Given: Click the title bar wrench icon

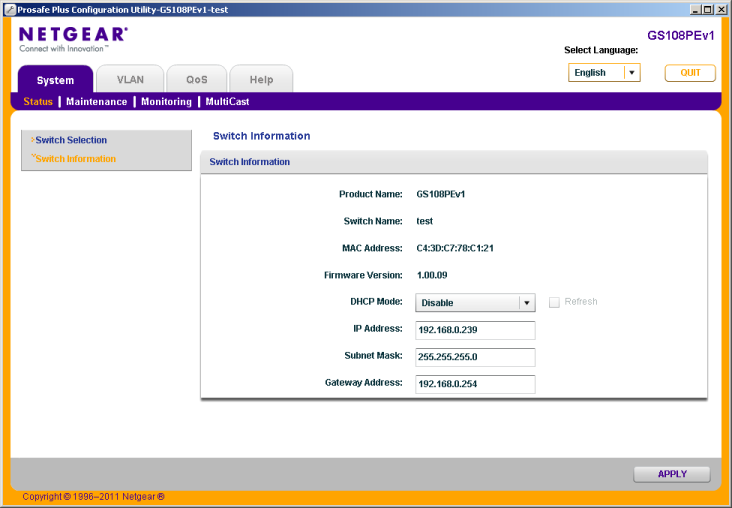Looking at the screenshot, I should (x=10, y=9).
